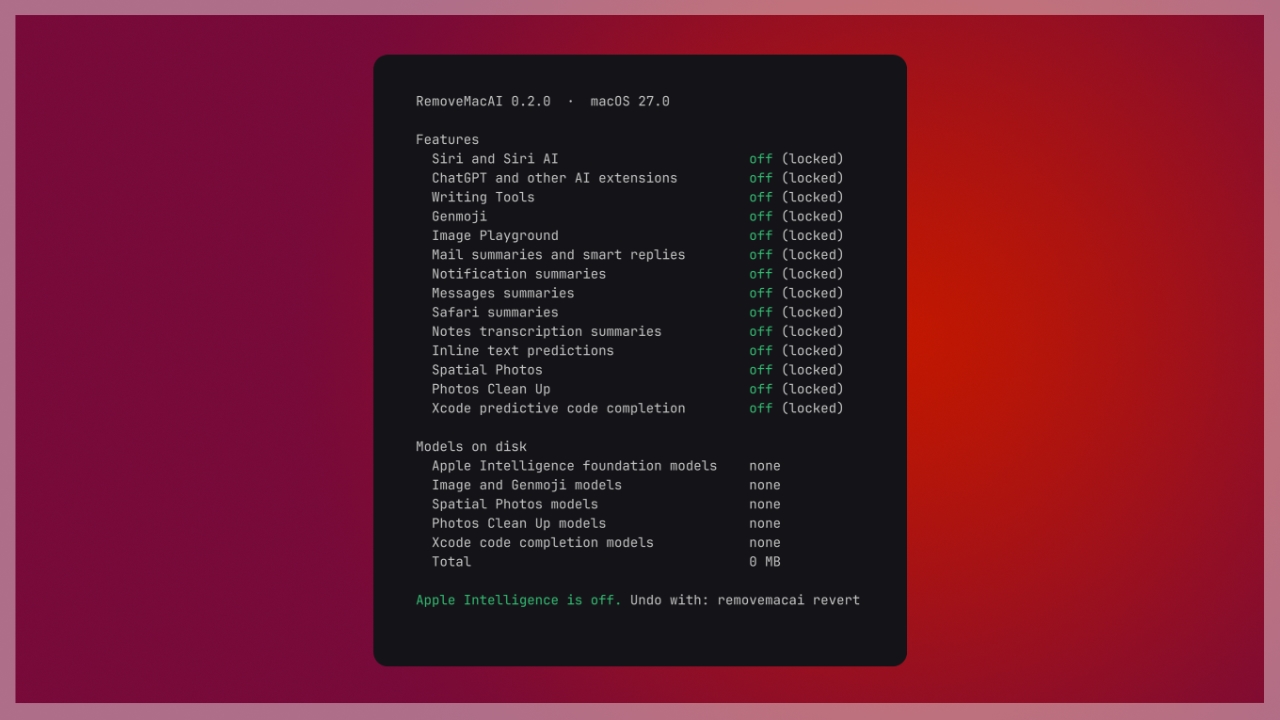Click the 'RemoveMacAI 0.2.0' header text

pos(483,101)
